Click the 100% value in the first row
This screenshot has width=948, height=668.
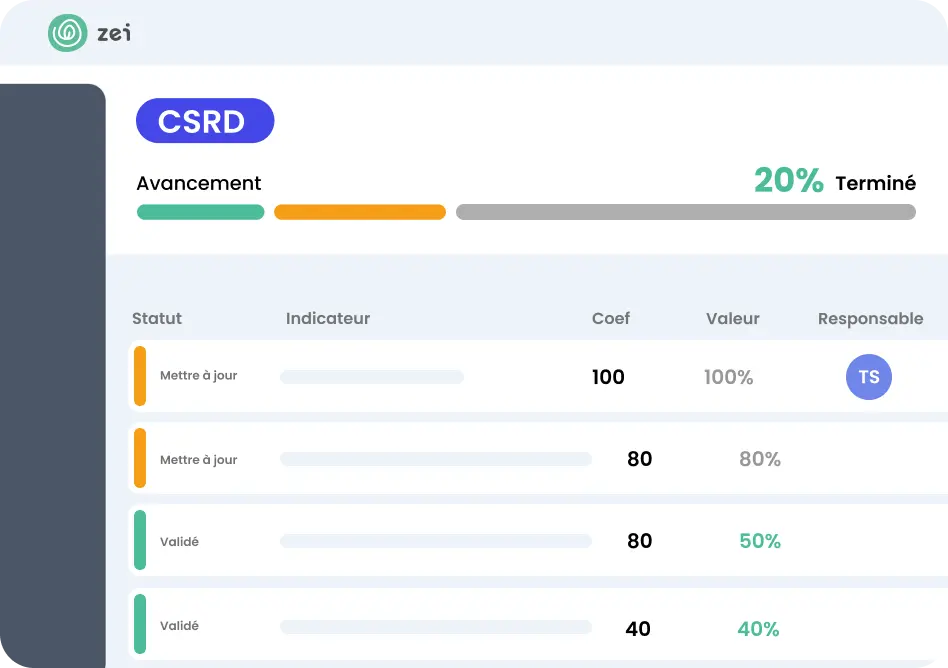pos(728,377)
